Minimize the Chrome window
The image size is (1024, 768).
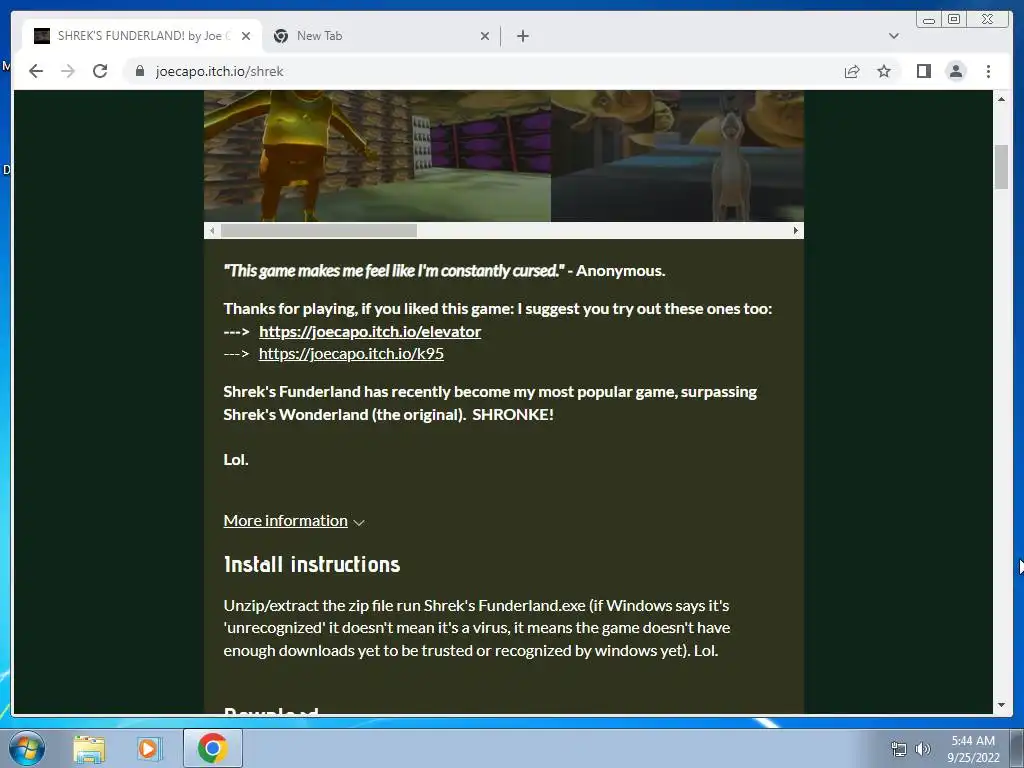coord(929,20)
